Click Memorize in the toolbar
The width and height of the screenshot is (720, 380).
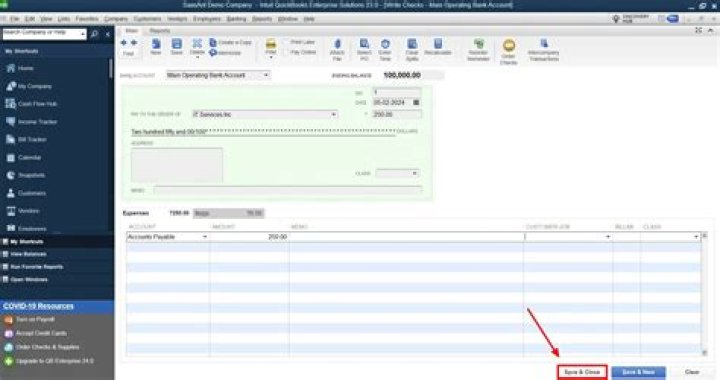click(225, 53)
